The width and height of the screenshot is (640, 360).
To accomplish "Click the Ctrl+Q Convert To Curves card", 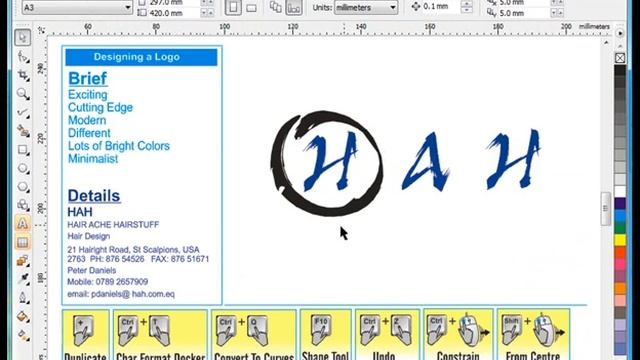I will [253, 335].
